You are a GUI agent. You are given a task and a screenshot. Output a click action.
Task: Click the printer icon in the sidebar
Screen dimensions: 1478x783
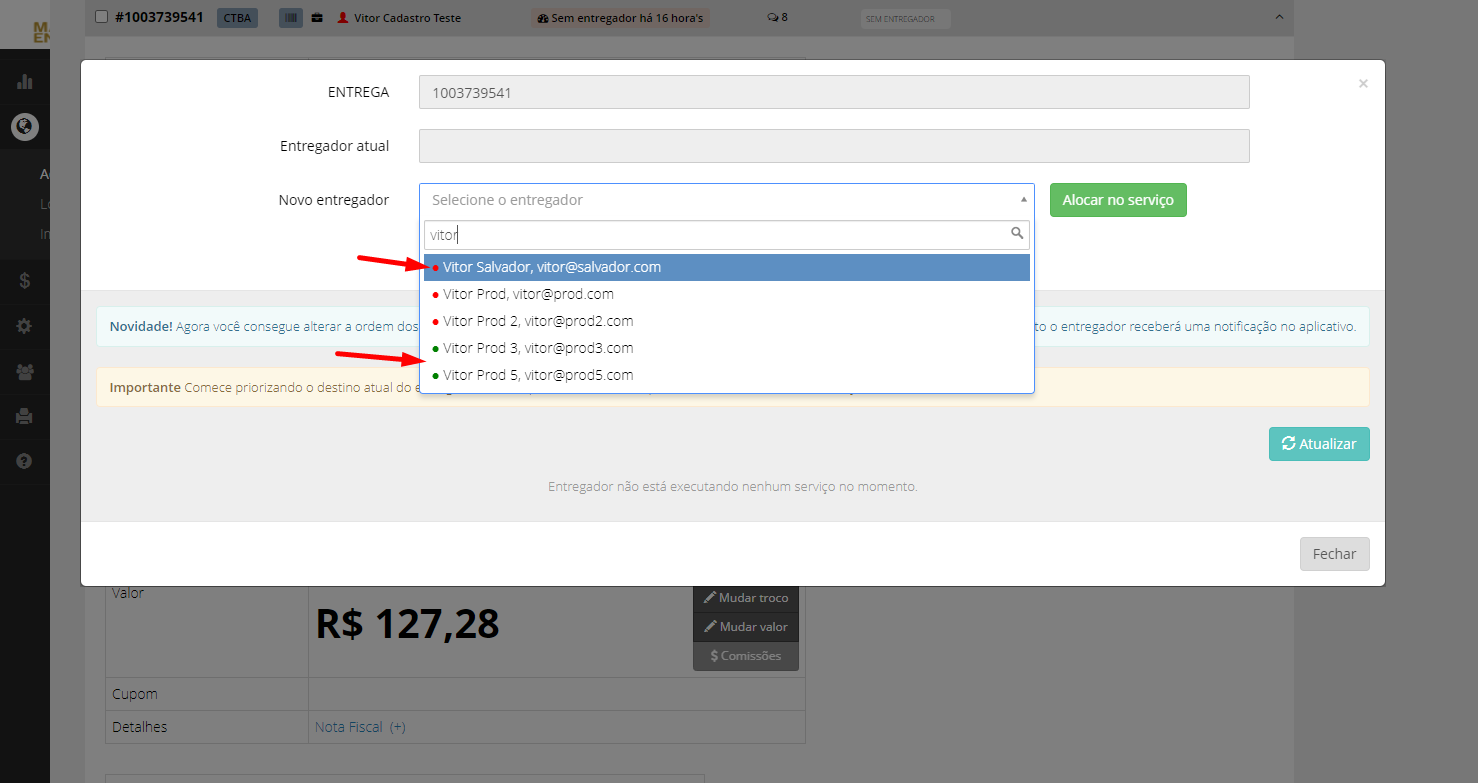point(25,416)
